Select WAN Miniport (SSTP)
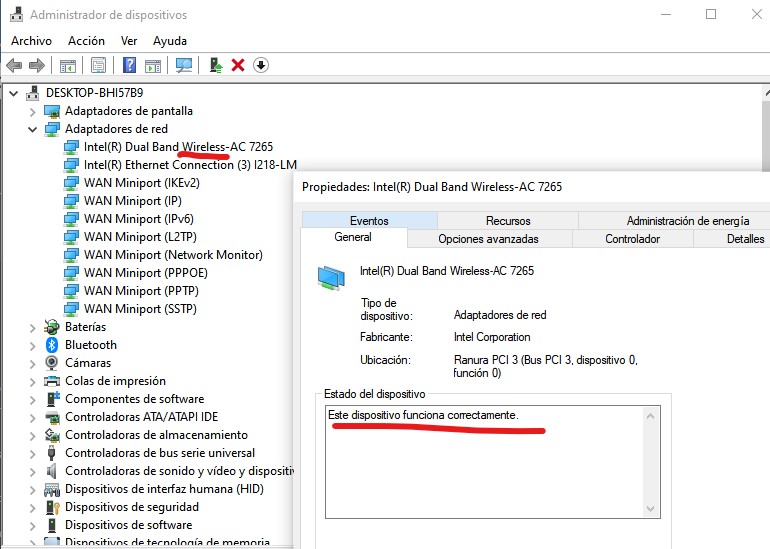This screenshot has width=770, height=549. pos(140,309)
